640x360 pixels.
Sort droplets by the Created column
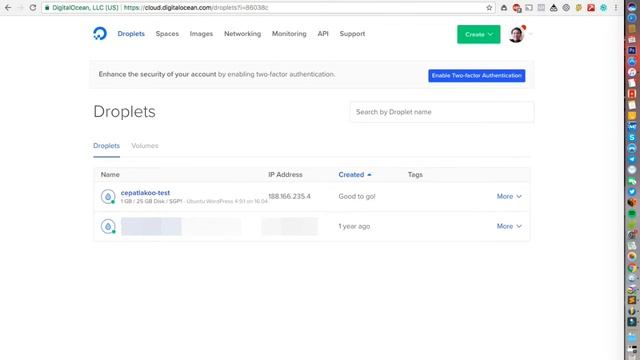click(x=355, y=175)
